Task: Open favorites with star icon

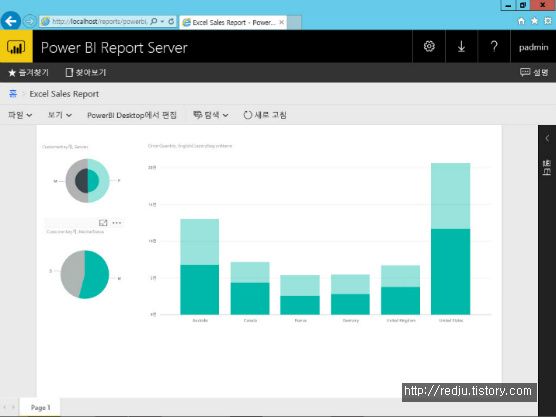Action: click(x=28, y=73)
